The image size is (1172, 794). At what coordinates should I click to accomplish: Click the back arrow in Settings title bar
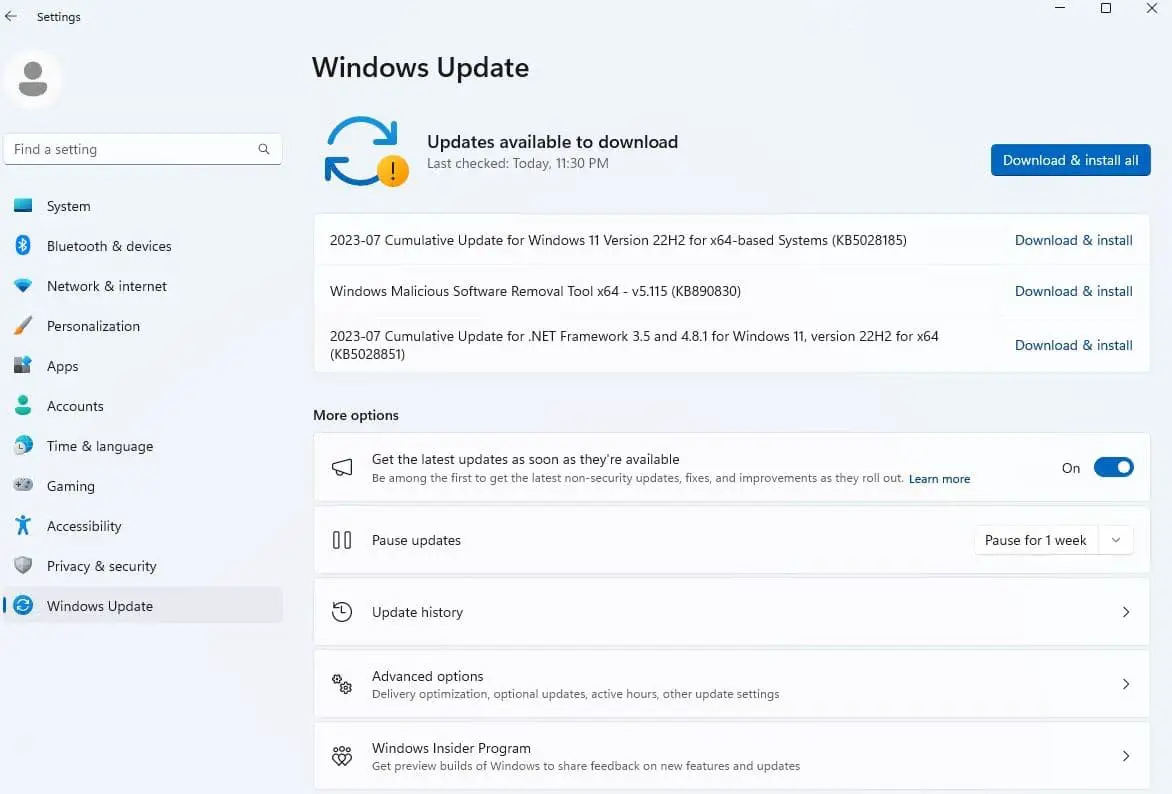11,16
